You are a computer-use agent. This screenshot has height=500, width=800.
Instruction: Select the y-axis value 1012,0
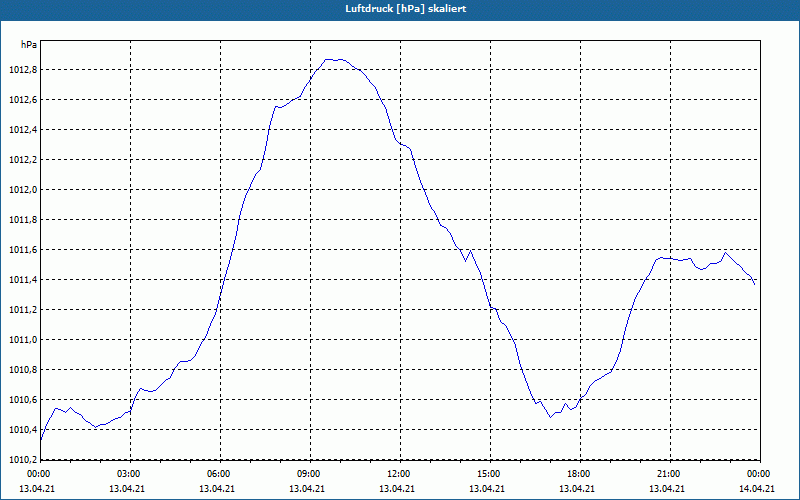pyautogui.click(x=23, y=190)
